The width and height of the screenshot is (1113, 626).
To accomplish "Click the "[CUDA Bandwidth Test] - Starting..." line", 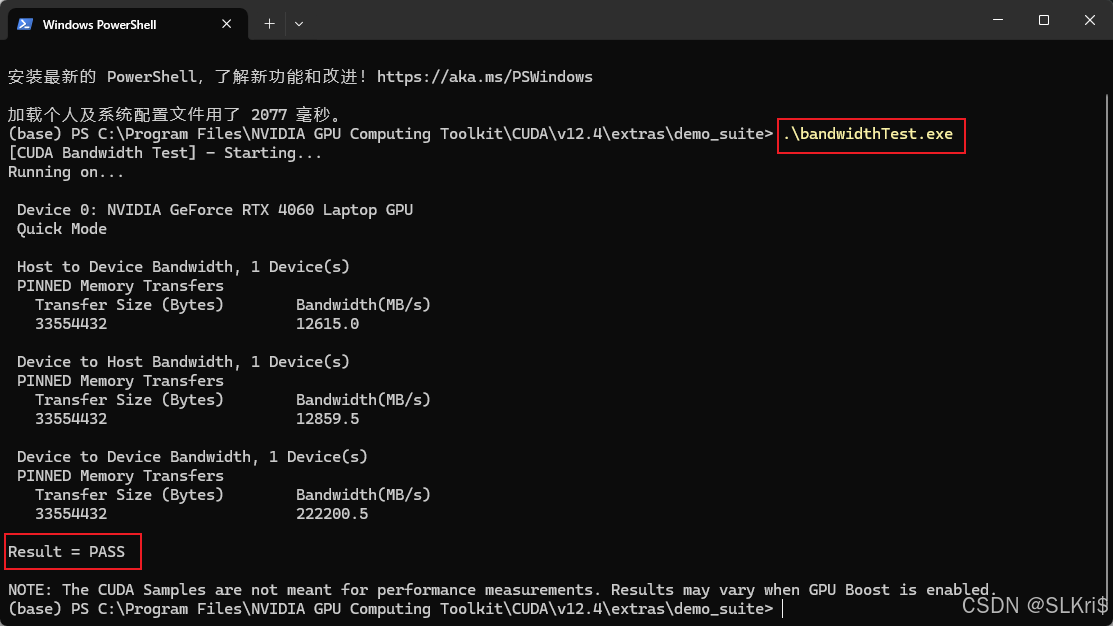I will 165,153.
